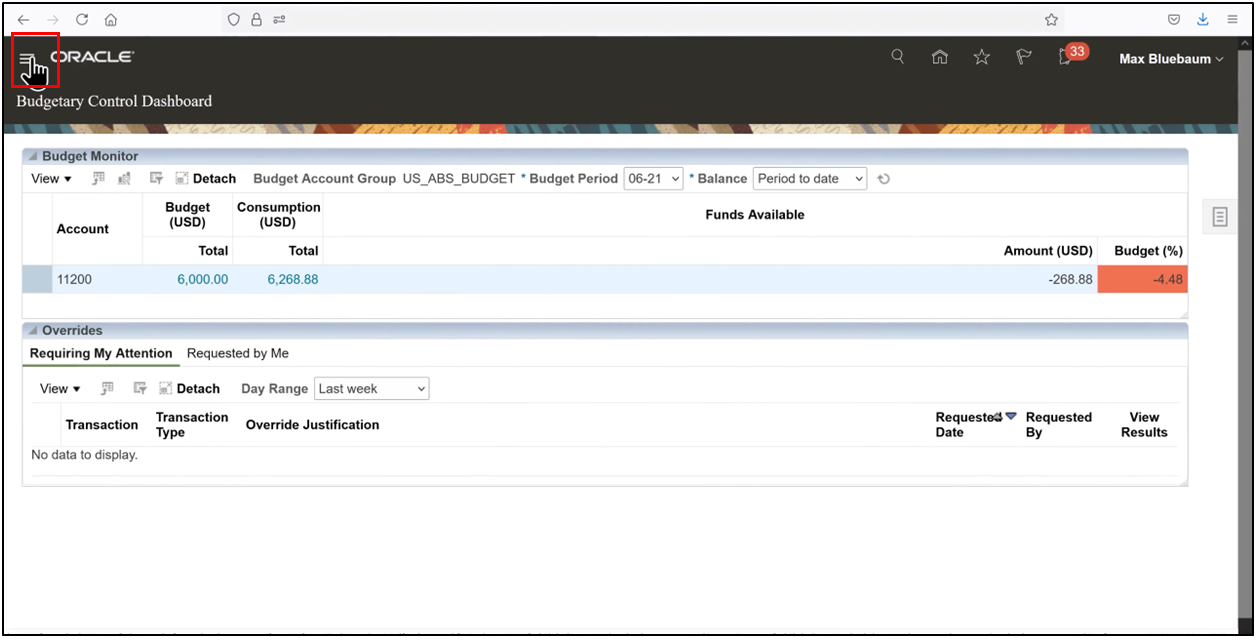
Task: Open the global search magnifier
Action: pos(897,57)
